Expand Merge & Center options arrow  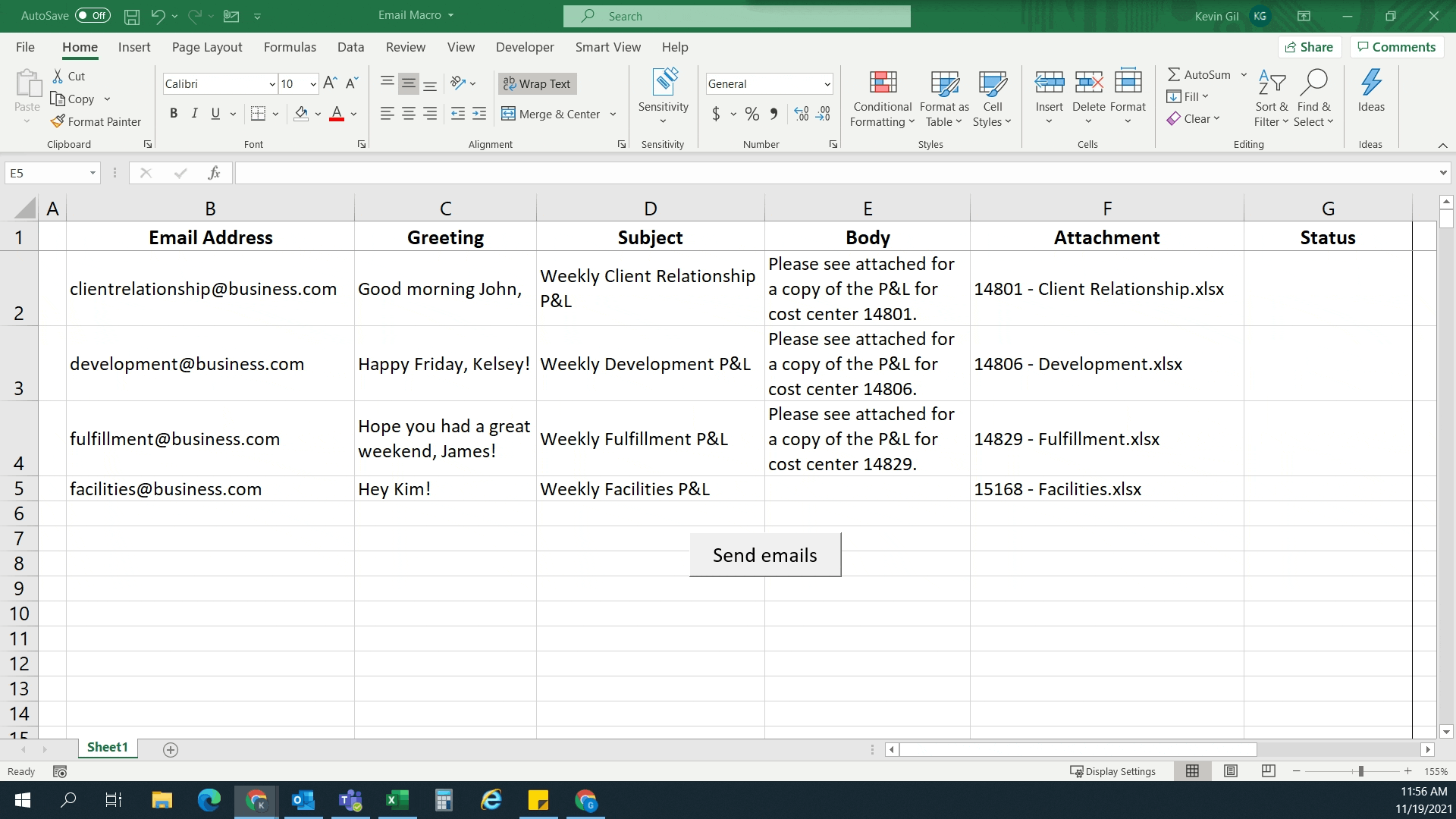613,114
